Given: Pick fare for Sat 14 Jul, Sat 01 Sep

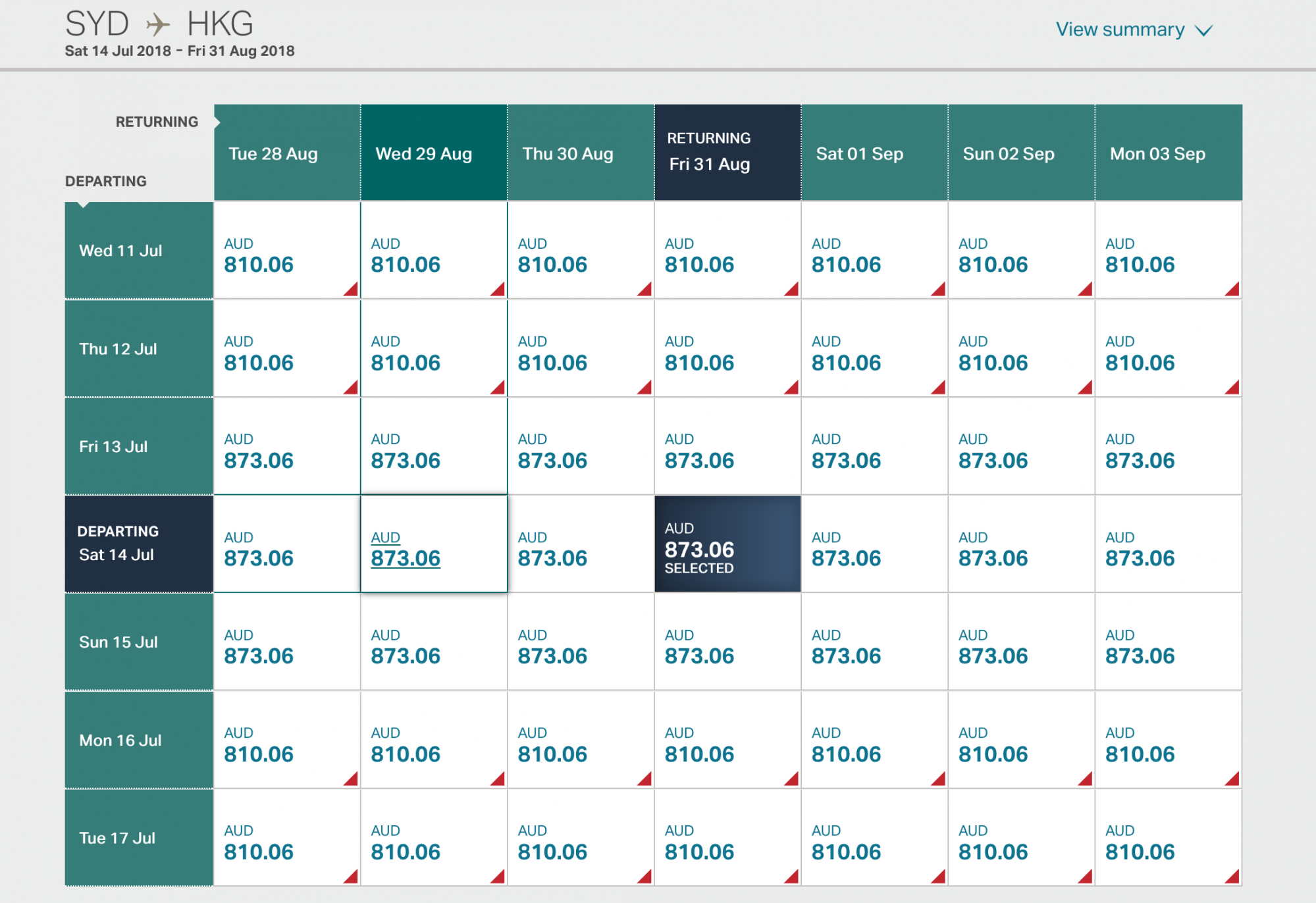Looking at the screenshot, I should [x=874, y=544].
